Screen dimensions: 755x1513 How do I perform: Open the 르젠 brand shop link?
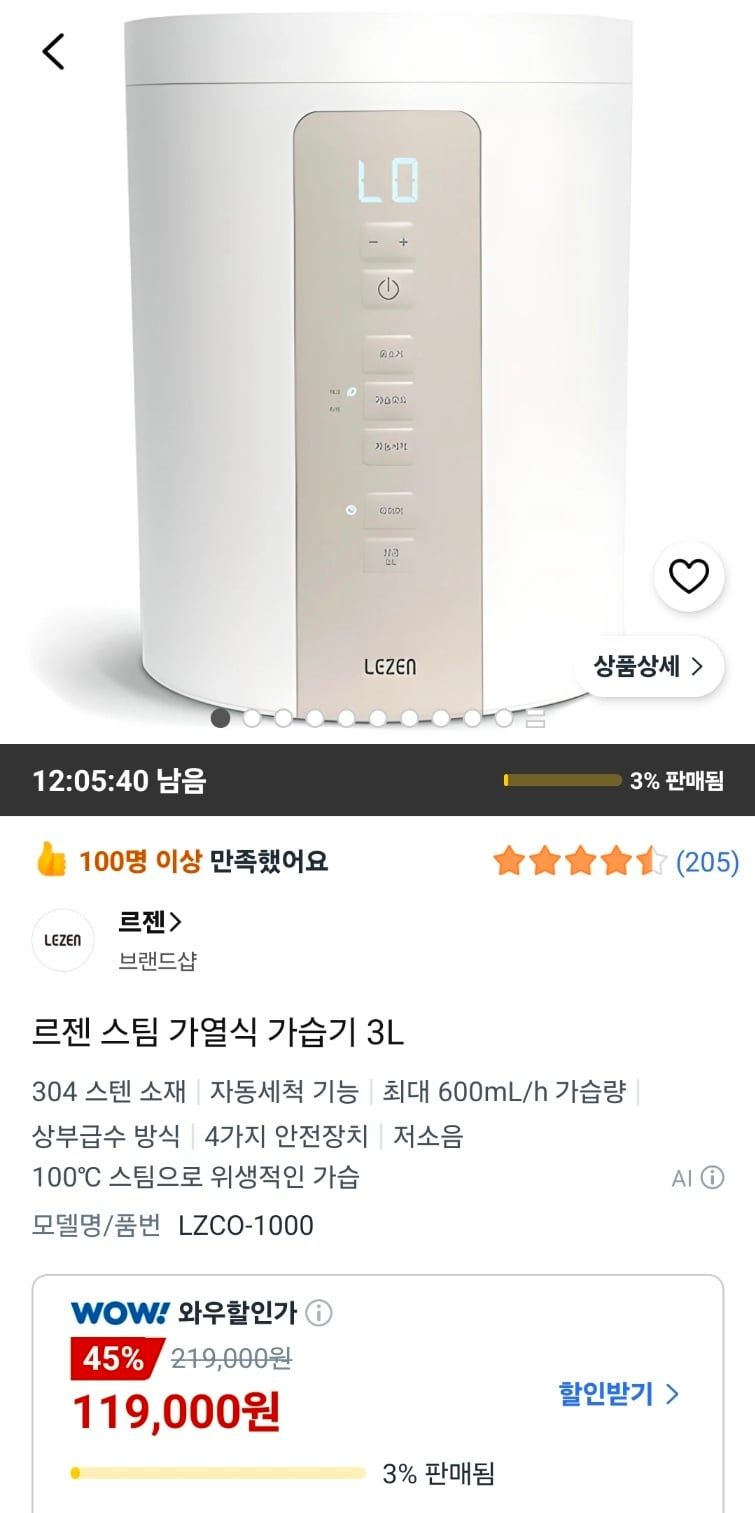[150, 921]
